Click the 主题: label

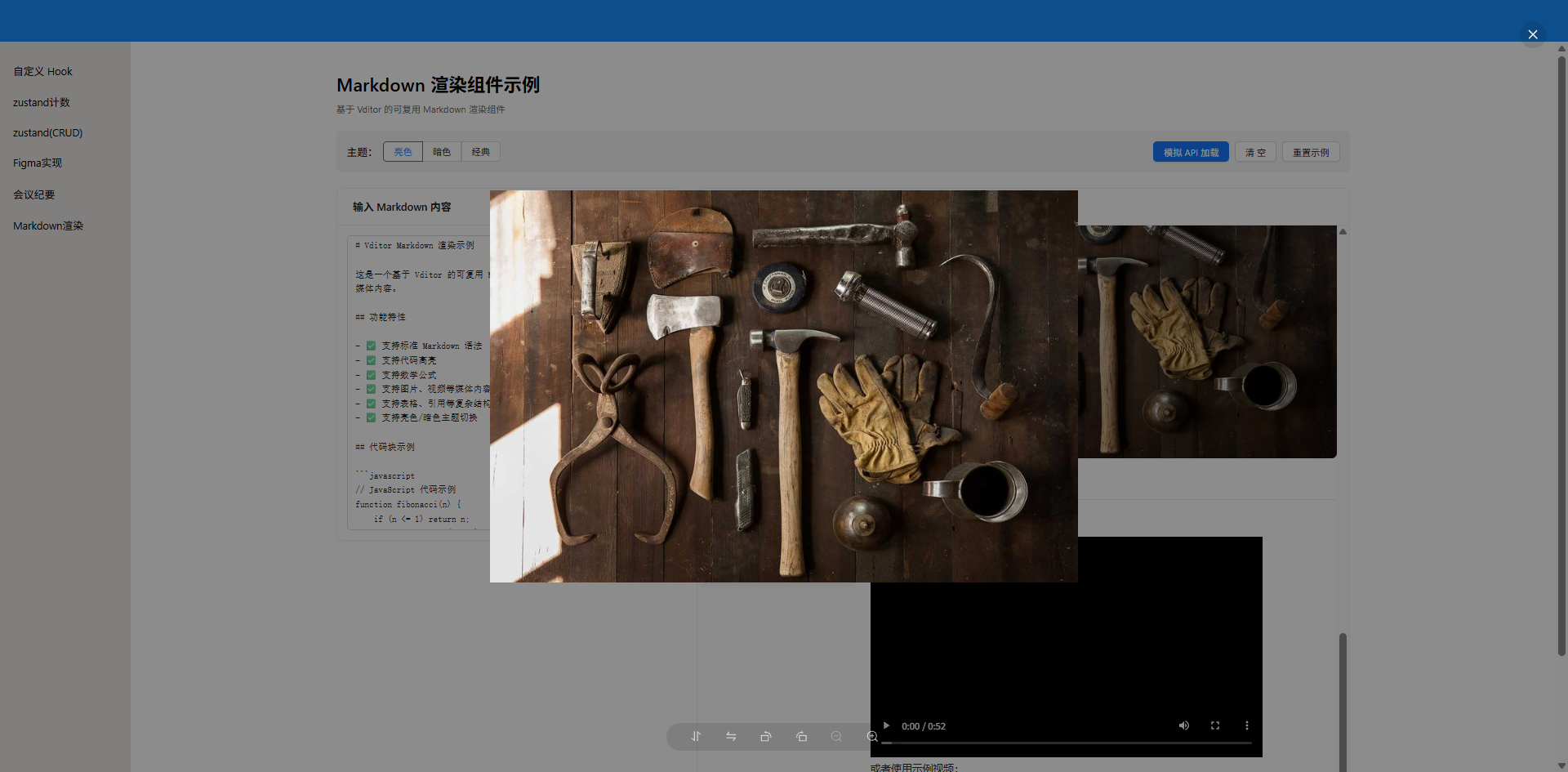pos(359,152)
